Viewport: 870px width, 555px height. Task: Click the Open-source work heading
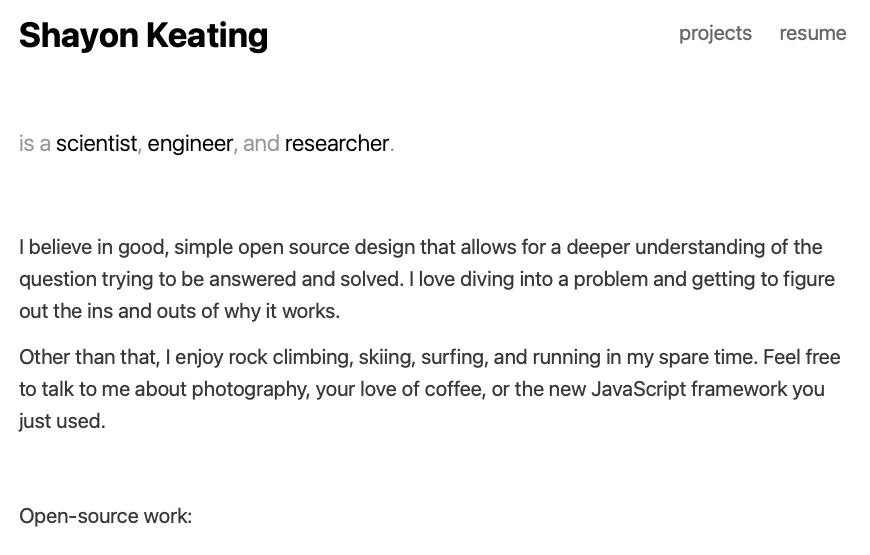coord(105,516)
